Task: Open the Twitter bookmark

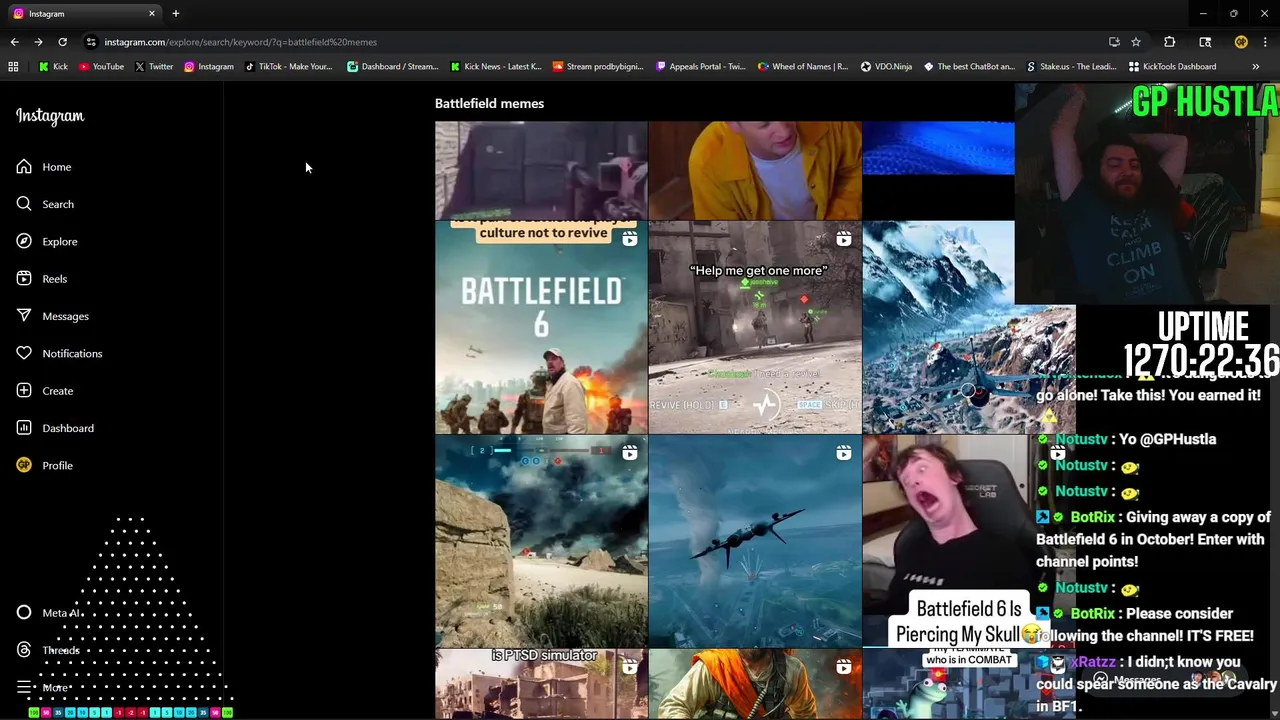Action: click(x=154, y=67)
